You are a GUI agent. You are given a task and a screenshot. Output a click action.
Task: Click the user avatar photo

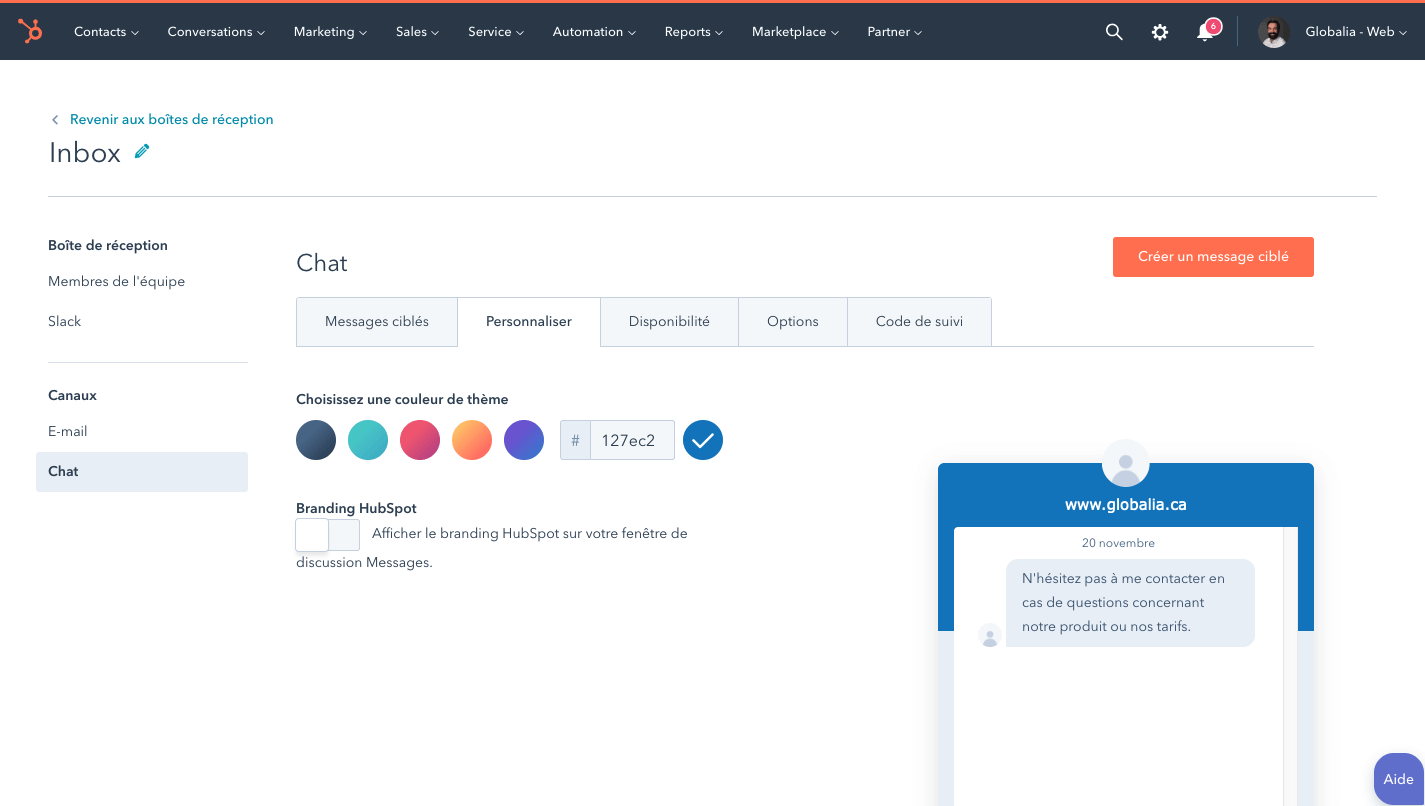1273,32
